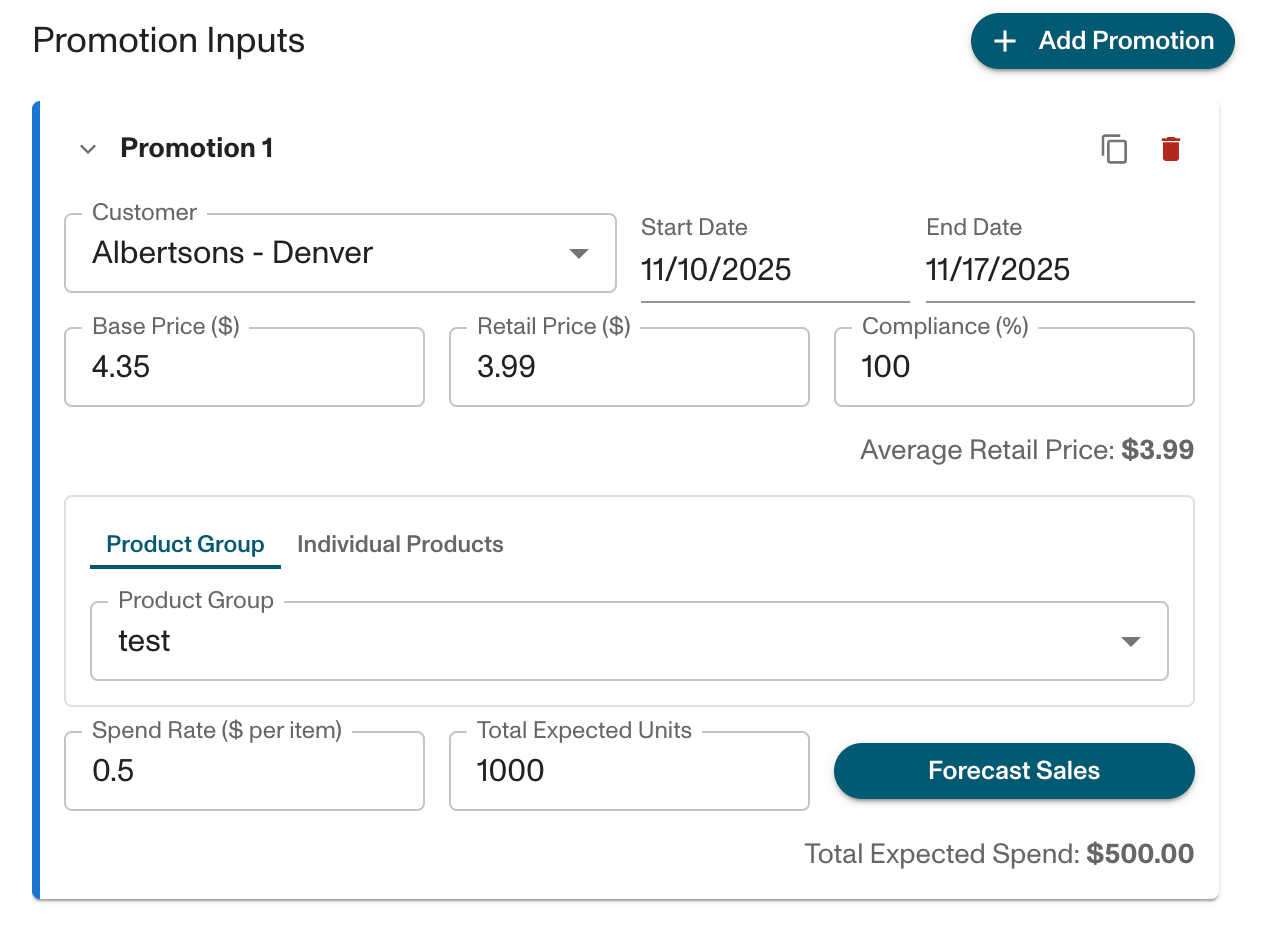Edit the Spend Rate per item field

tap(244, 771)
